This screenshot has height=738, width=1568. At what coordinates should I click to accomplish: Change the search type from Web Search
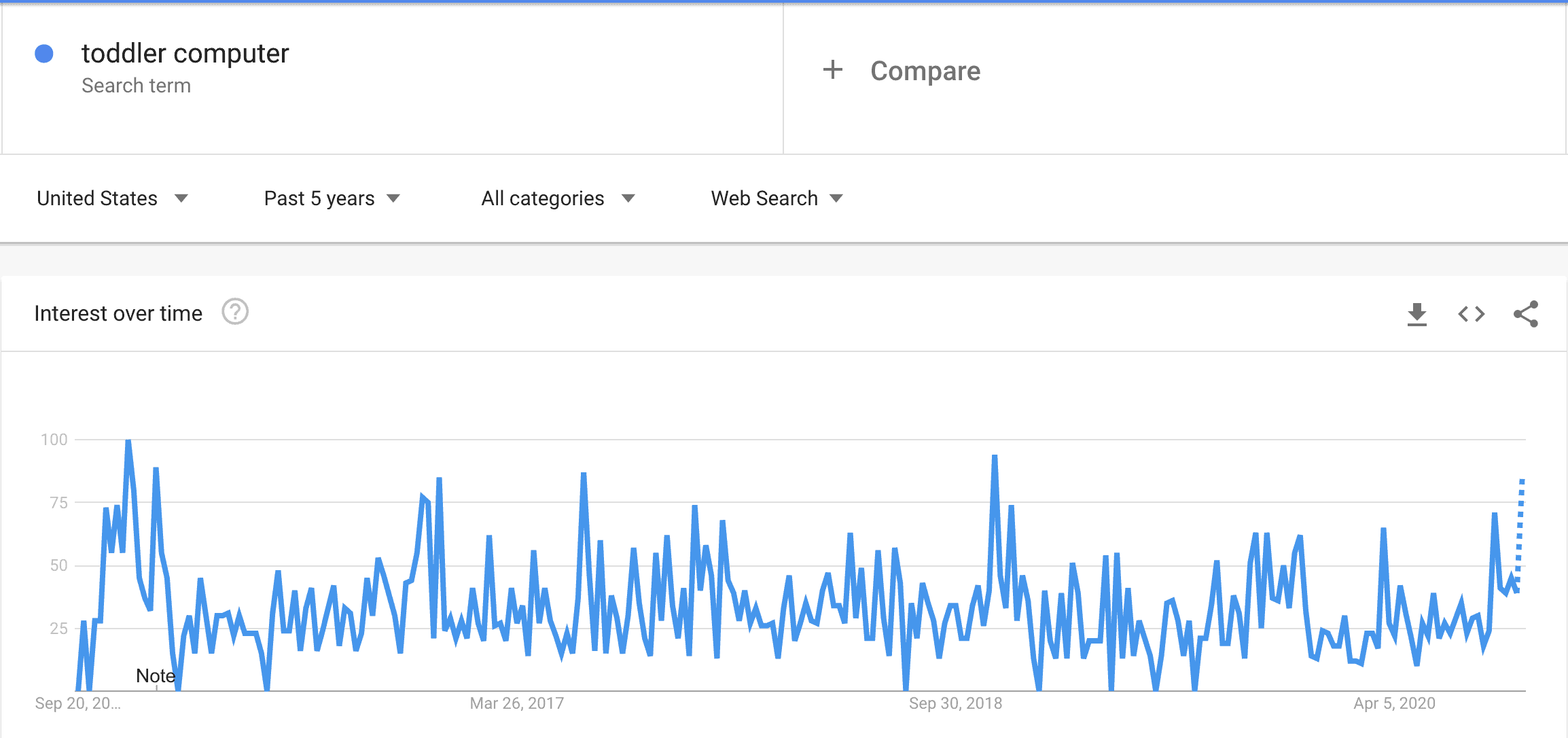(764, 198)
